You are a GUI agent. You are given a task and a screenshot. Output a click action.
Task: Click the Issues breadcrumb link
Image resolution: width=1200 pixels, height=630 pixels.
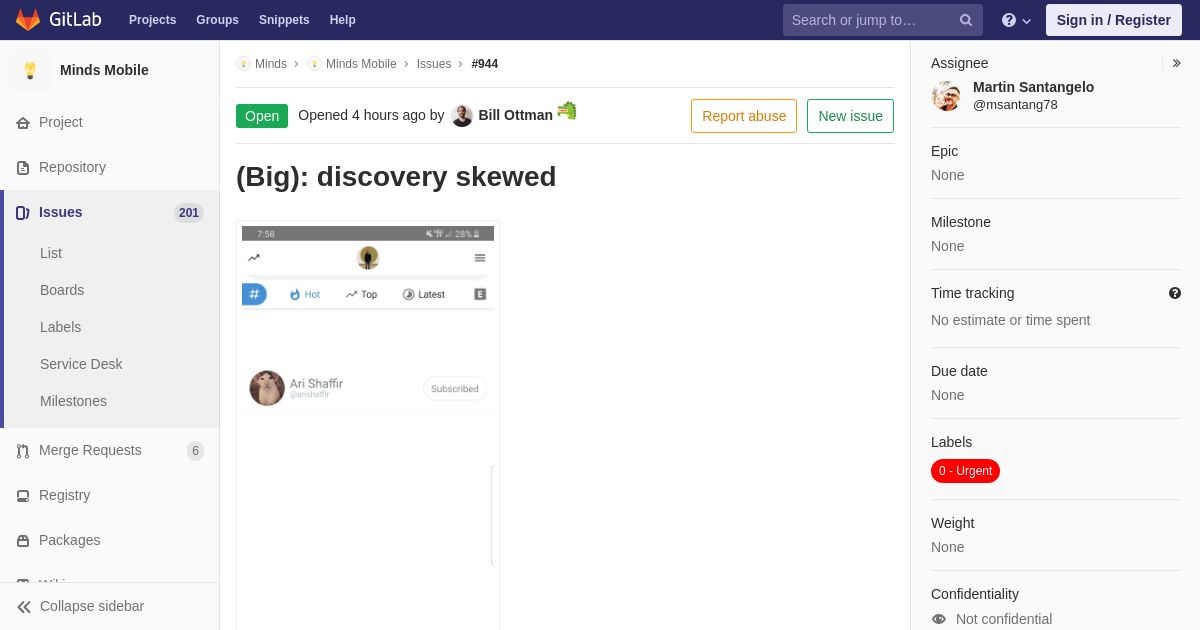pos(434,64)
